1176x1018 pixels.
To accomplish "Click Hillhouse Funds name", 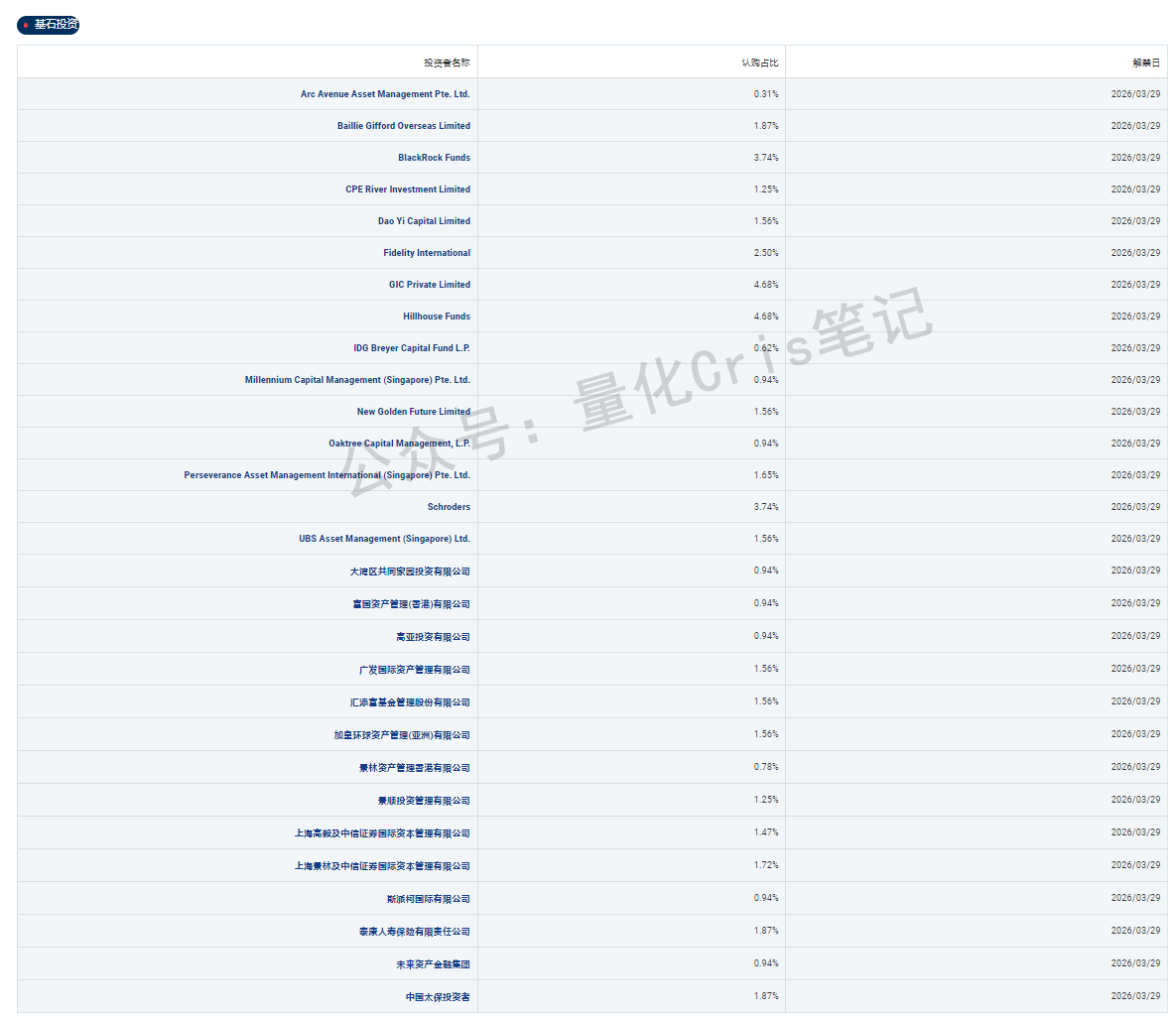I will 437,317.
